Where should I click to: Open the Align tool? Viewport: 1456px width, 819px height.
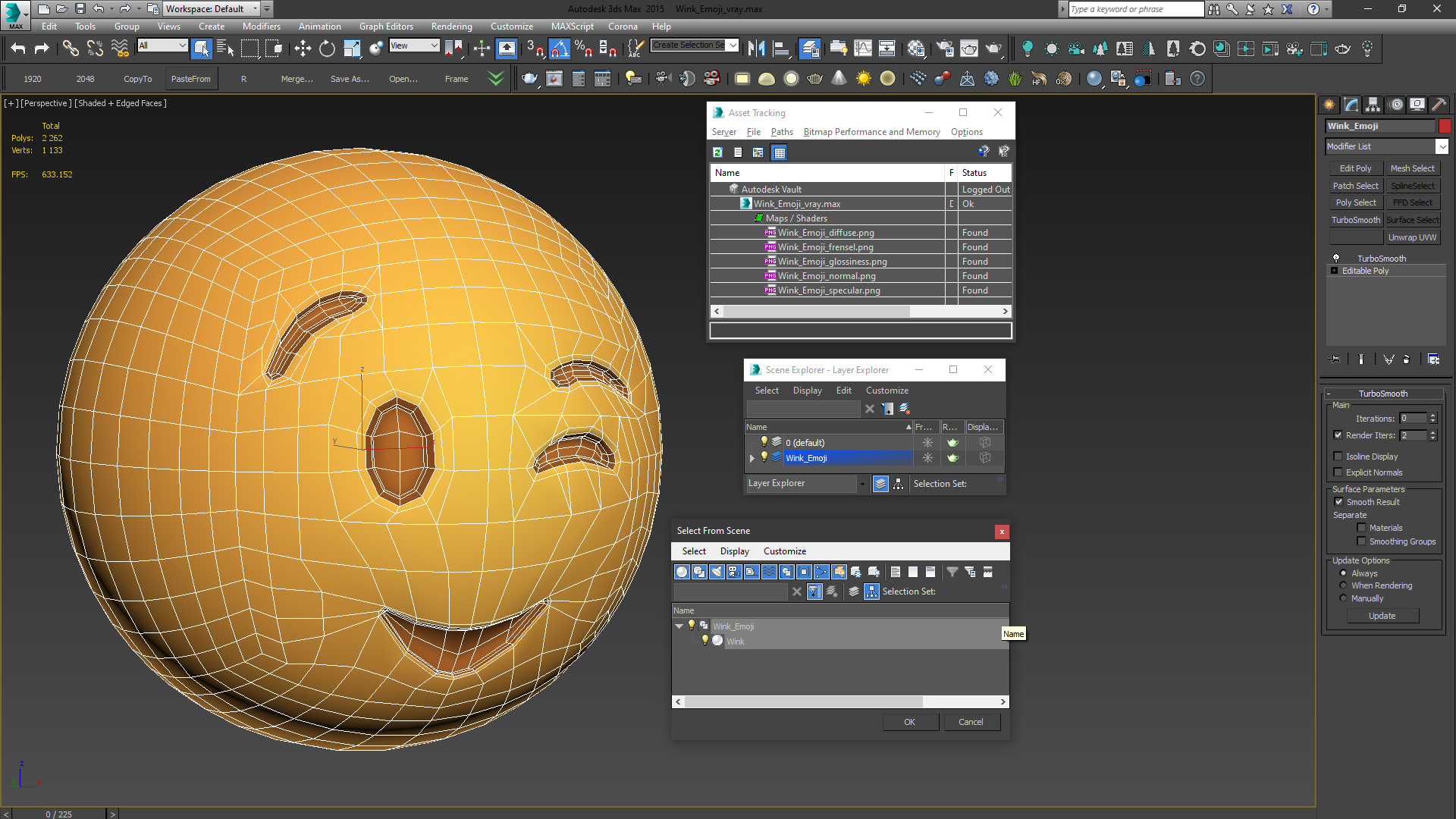[x=781, y=49]
